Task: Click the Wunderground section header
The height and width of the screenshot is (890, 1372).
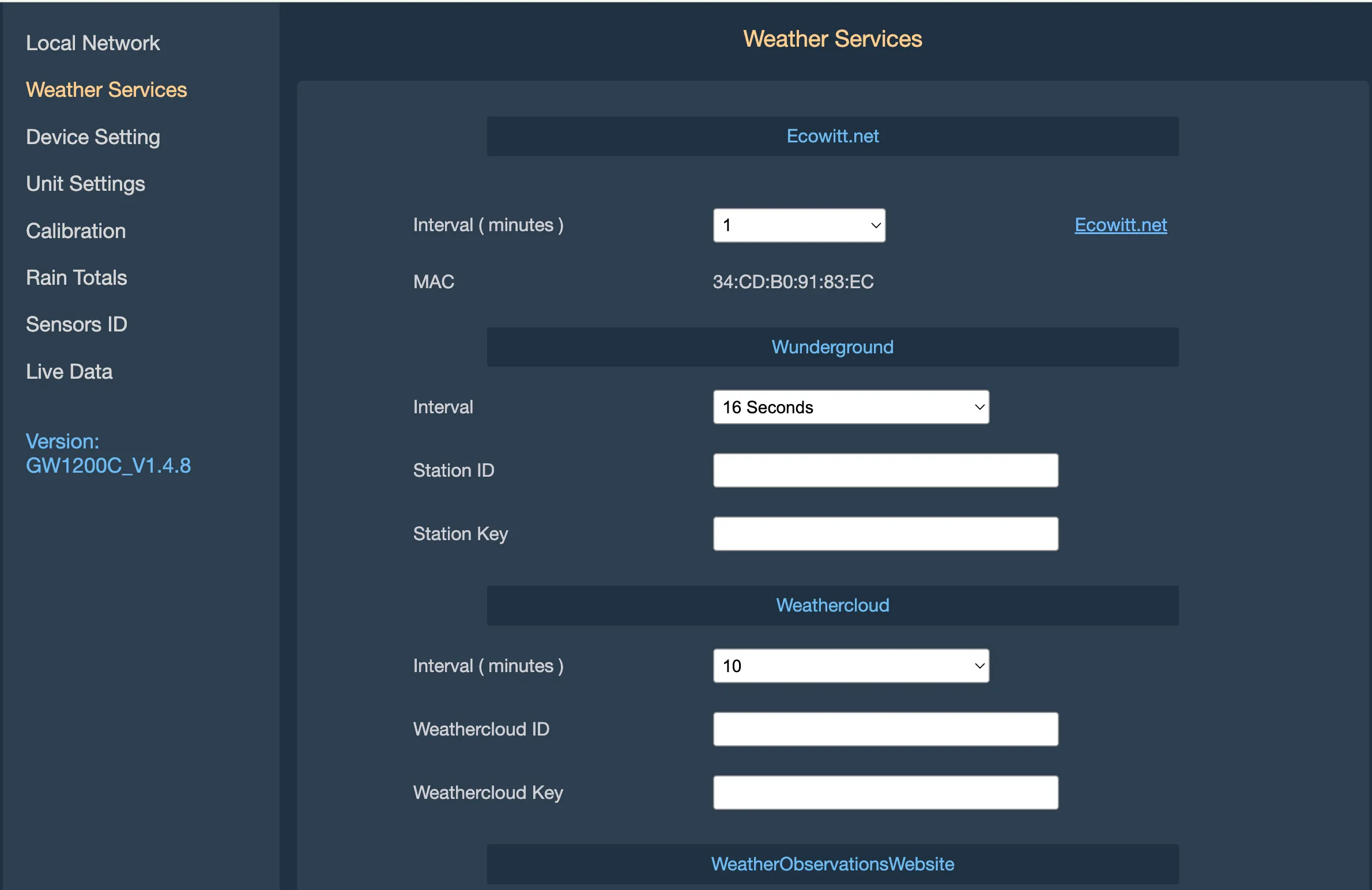Action: point(832,347)
